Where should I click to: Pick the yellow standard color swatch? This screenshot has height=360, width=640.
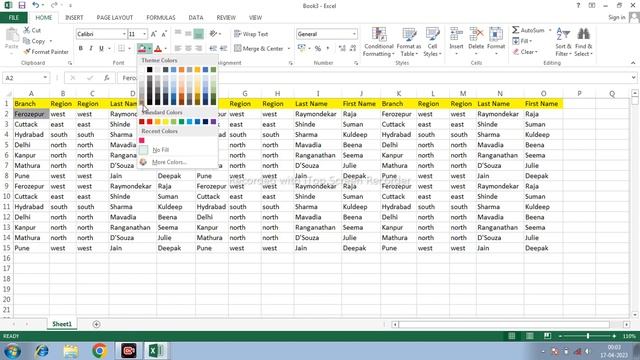coord(166,122)
